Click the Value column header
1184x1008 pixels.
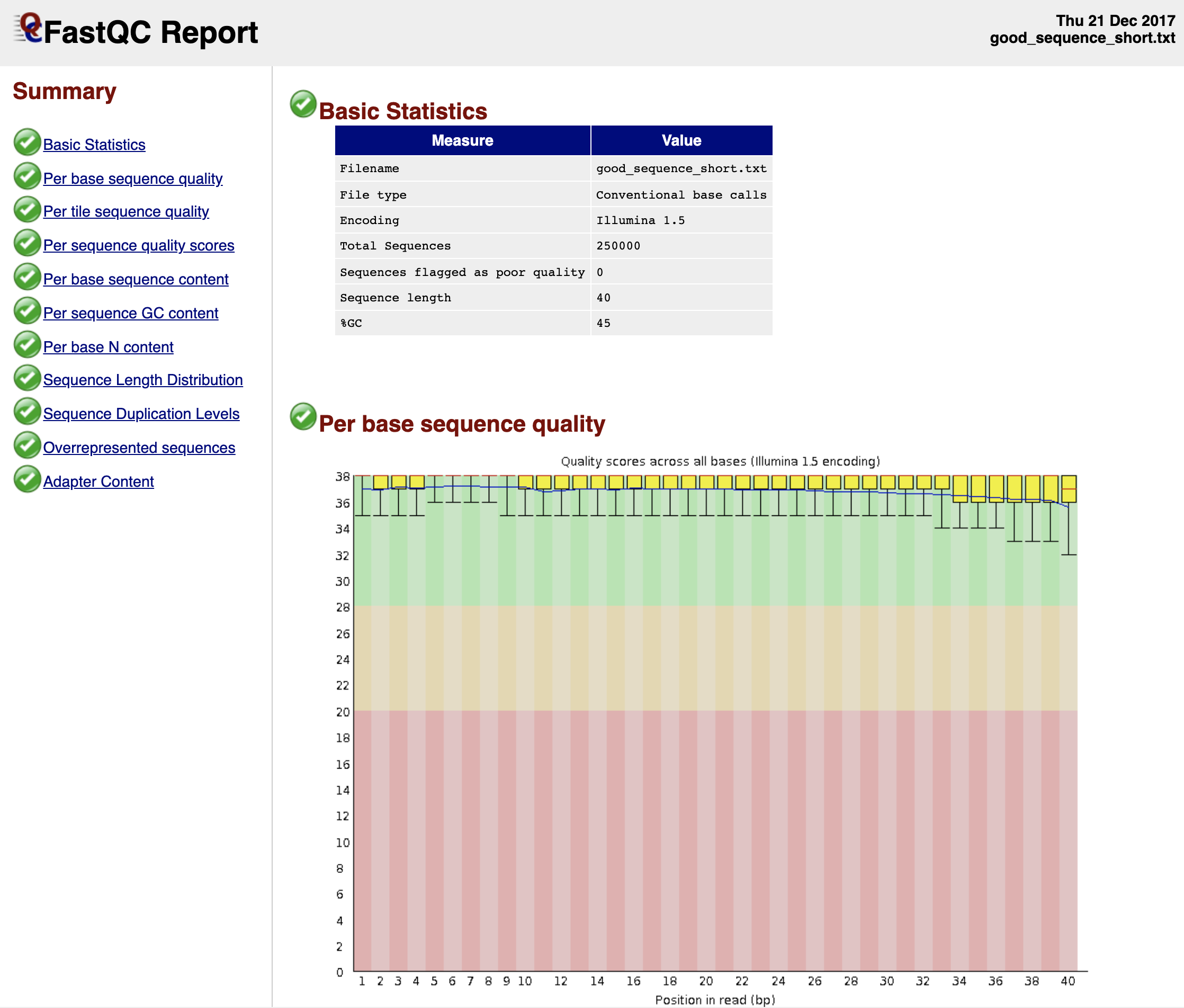(681, 140)
